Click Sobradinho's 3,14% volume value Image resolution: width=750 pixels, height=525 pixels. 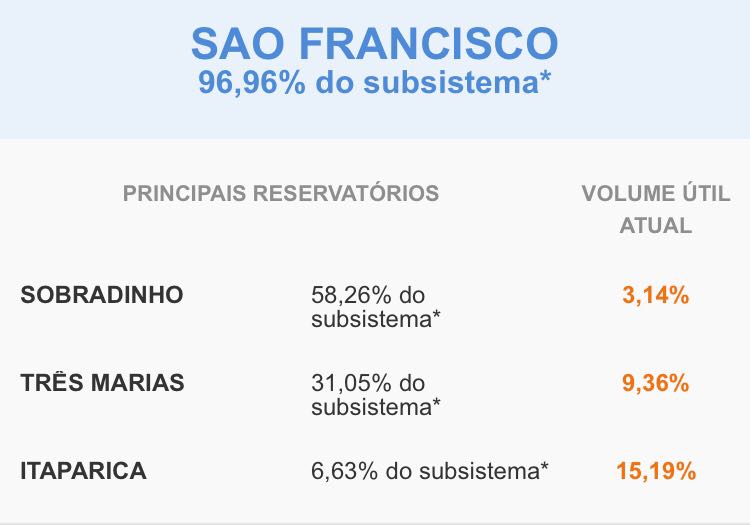tap(656, 295)
